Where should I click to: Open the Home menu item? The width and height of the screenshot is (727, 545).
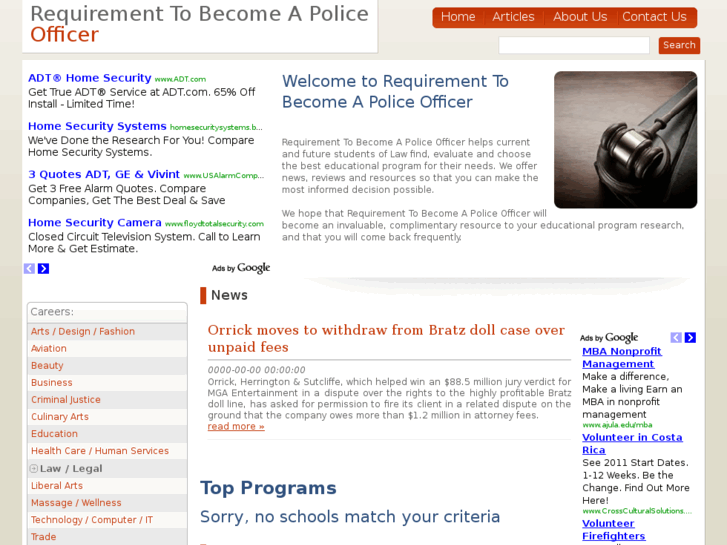458,17
